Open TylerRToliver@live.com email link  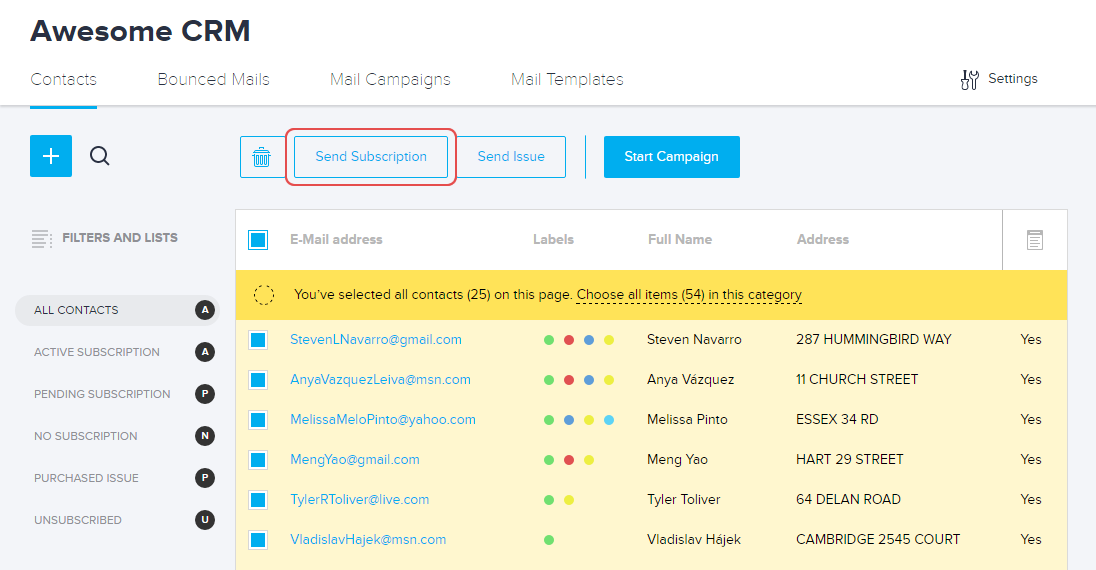coord(359,500)
